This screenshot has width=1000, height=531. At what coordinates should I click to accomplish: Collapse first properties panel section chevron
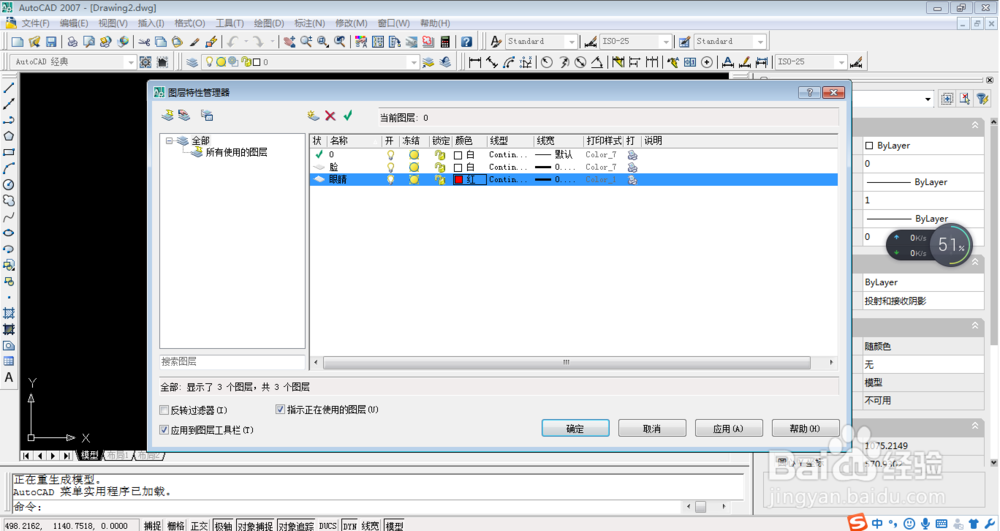975,126
